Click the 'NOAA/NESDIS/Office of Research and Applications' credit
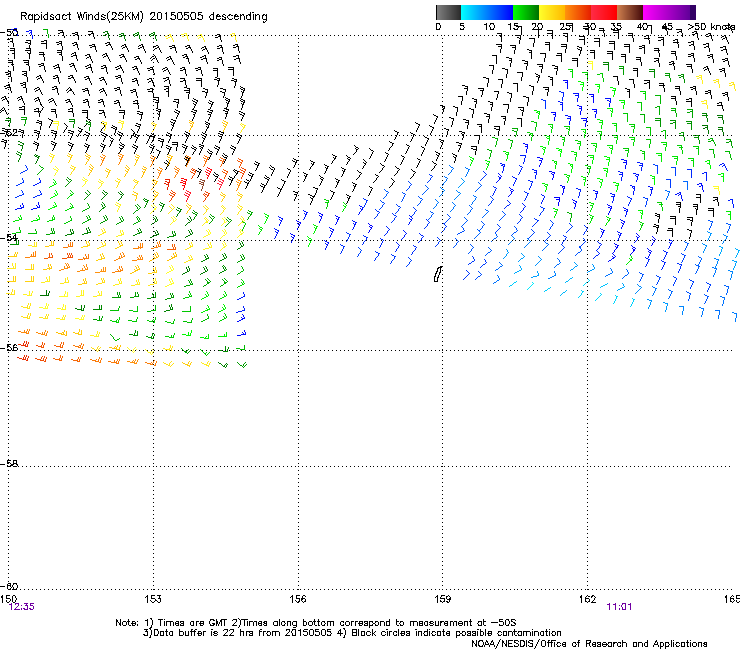The width and height of the screenshot is (740, 650). 589,644
